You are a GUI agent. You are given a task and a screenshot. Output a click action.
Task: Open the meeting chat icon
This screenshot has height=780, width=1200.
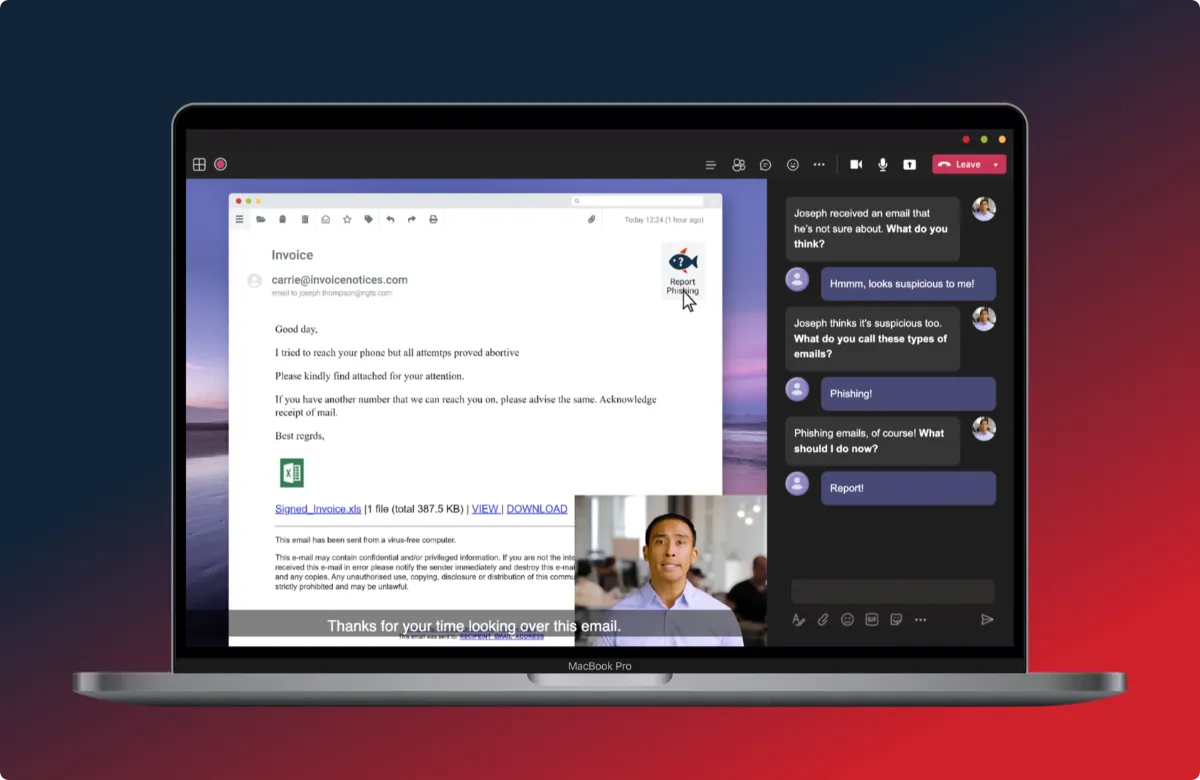click(x=766, y=165)
